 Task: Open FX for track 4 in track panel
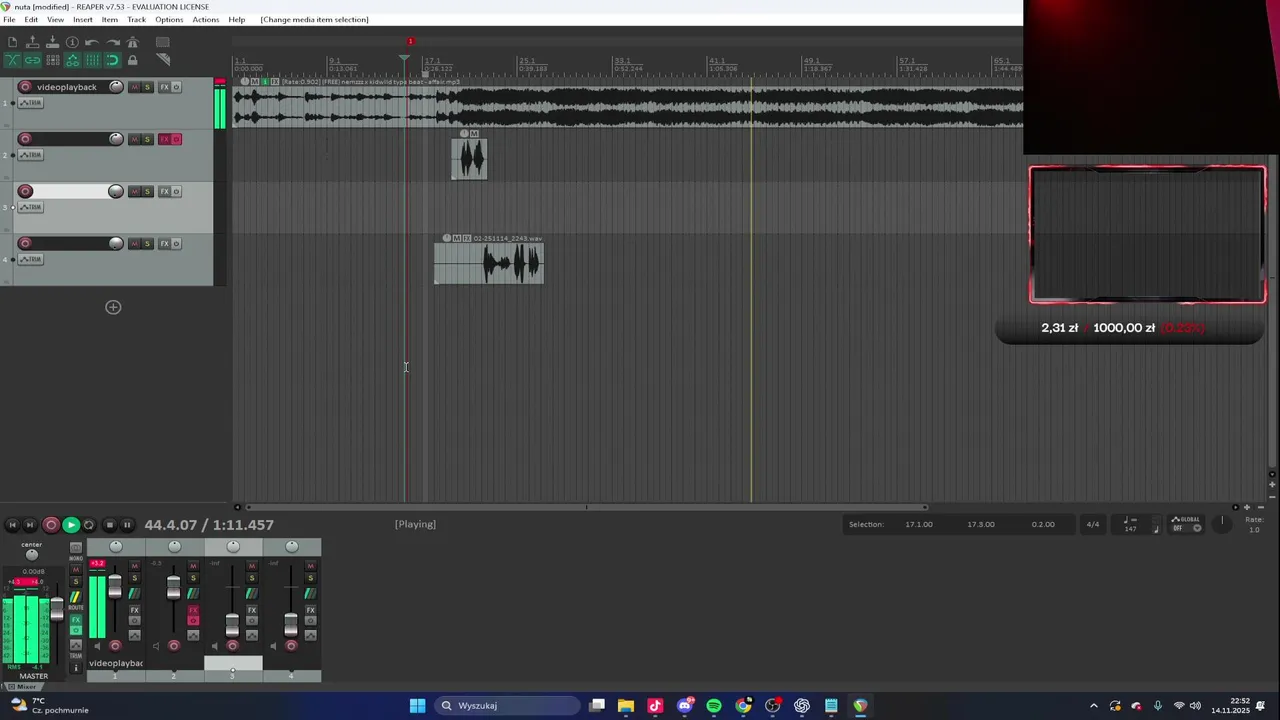click(164, 243)
